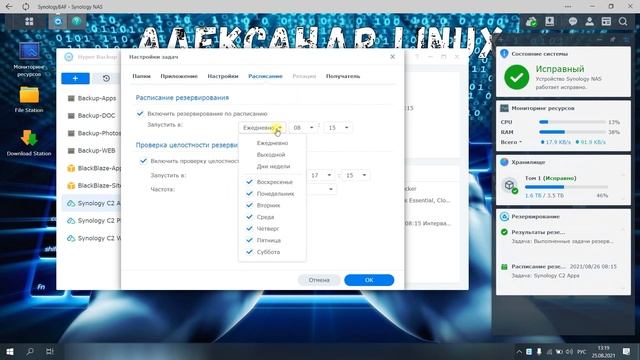Viewport: 640px width, 360px height.
Task: Switch to the Настройки tab
Action: click(x=223, y=76)
